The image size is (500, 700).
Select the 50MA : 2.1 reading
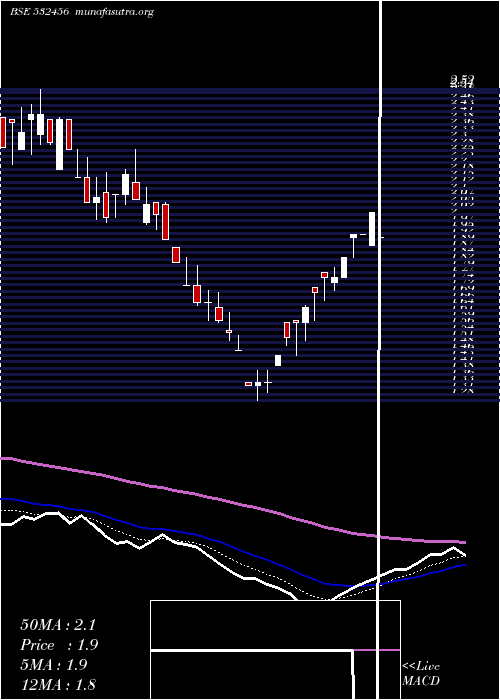pos(58,625)
